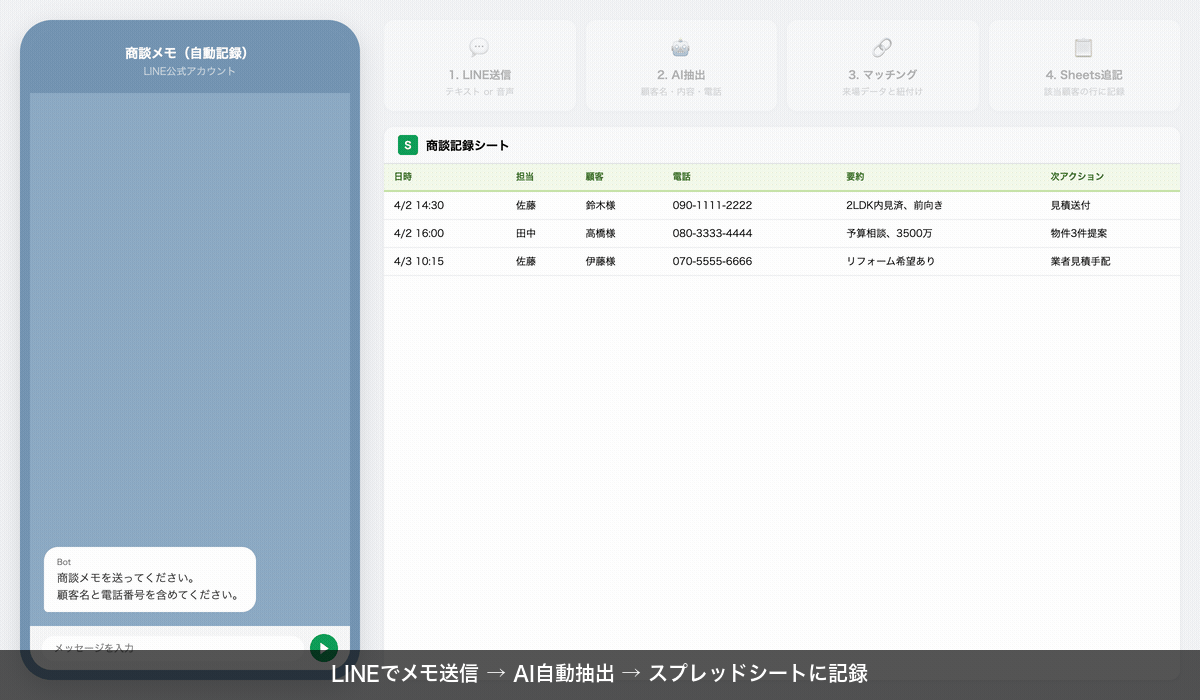Click the link icon above マッチング
Screen dimensions: 1200x700
tap(883, 48)
